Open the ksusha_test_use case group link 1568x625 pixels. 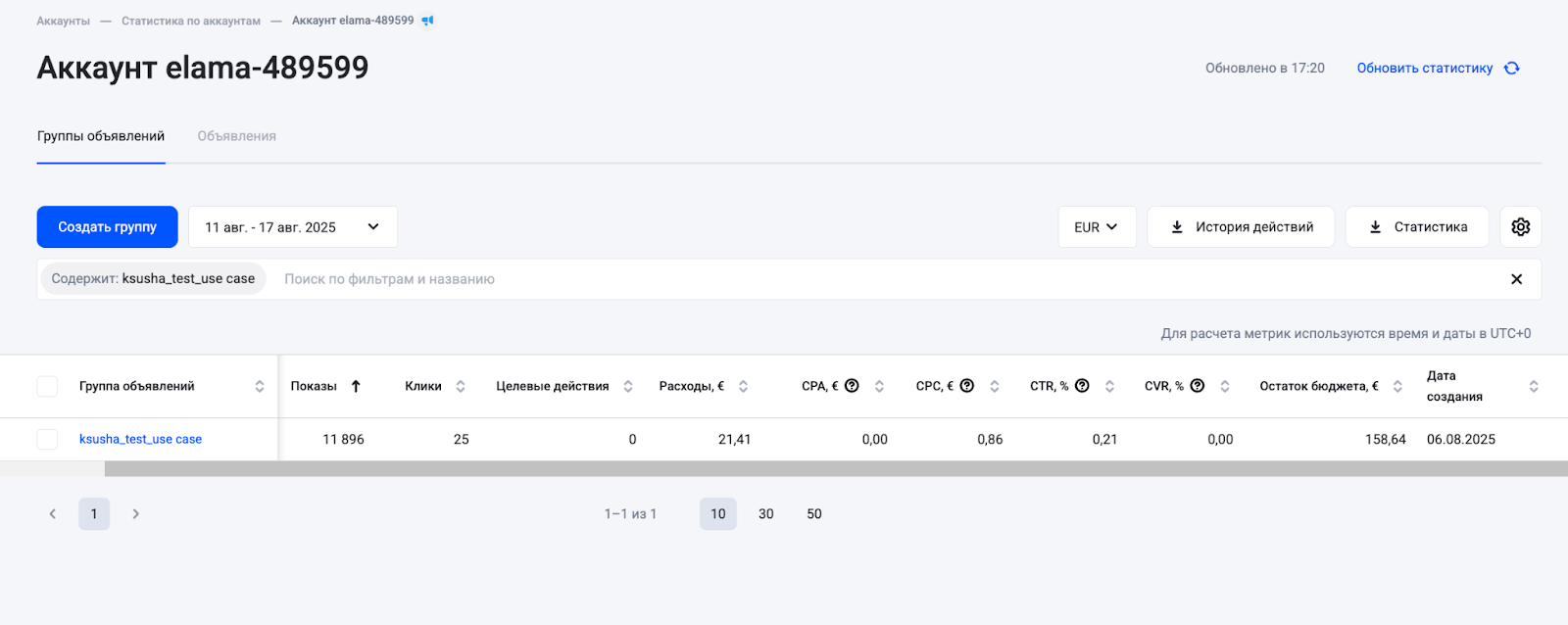[x=140, y=439]
